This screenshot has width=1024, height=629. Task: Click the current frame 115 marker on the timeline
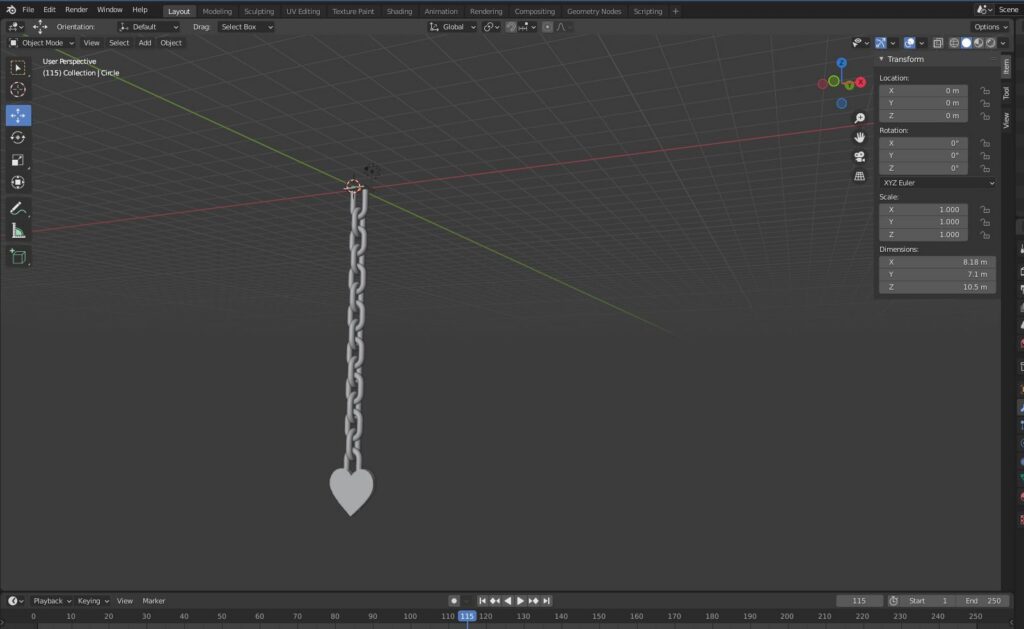click(x=466, y=616)
